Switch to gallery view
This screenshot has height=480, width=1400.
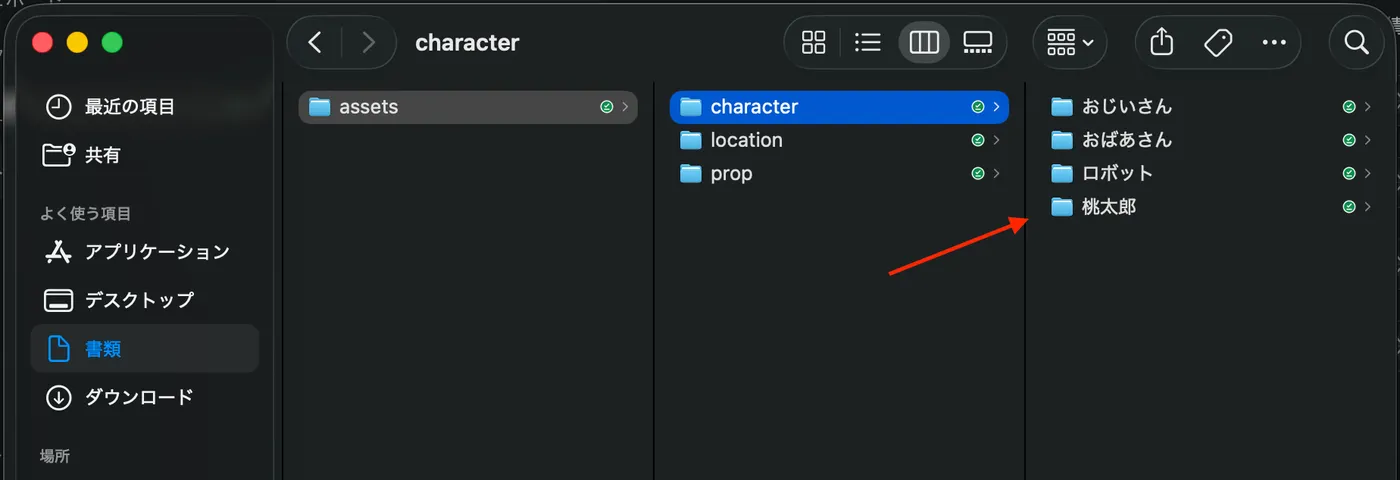(978, 42)
